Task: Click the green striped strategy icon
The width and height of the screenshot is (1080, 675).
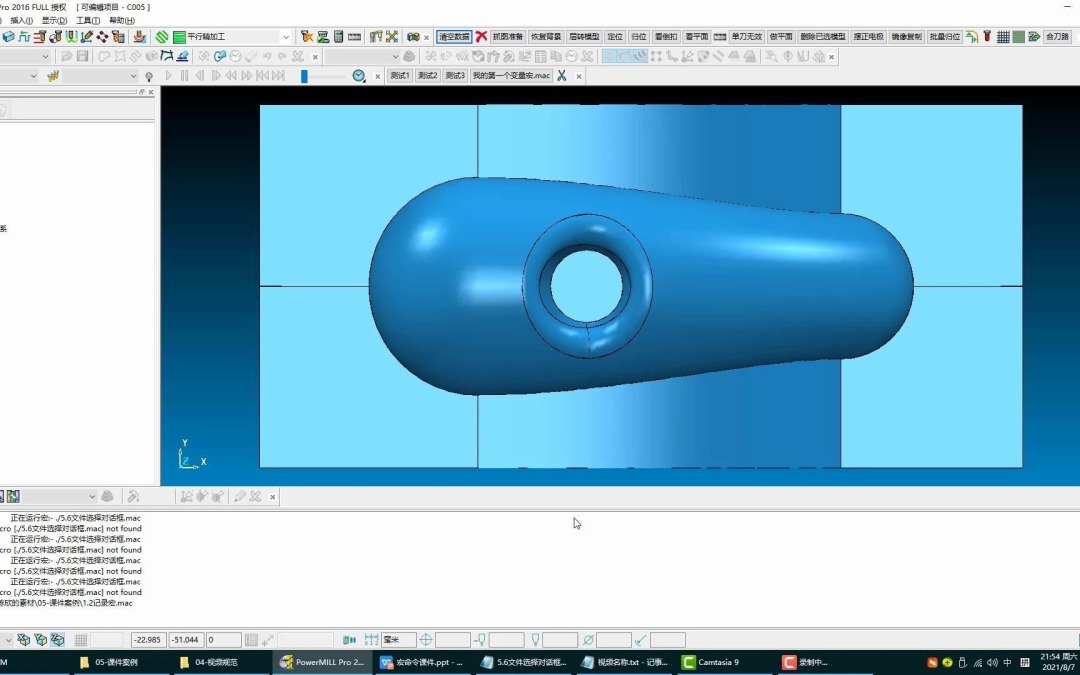Action: [x=162, y=37]
